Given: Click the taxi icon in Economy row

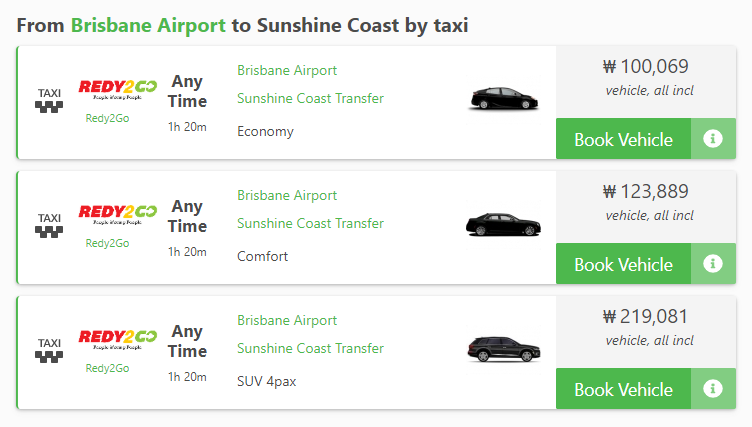Looking at the screenshot, I should pyautogui.click(x=49, y=100).
